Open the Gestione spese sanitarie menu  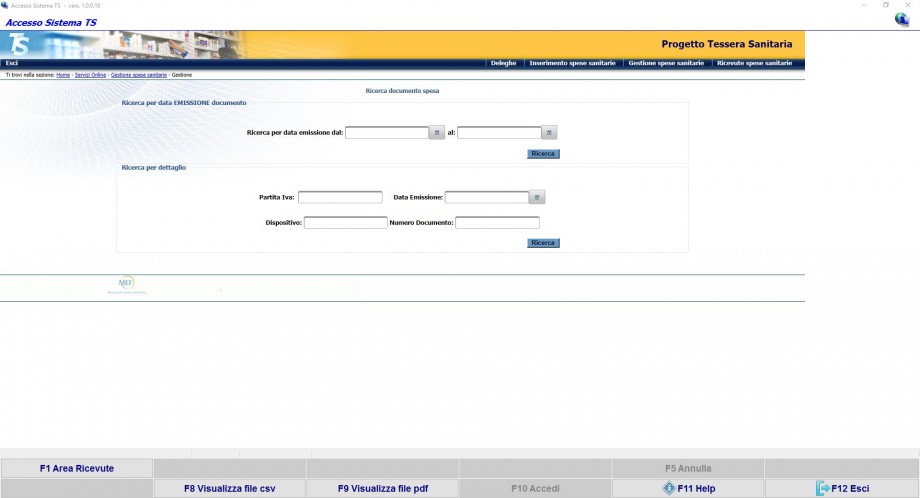pos(665,63)
